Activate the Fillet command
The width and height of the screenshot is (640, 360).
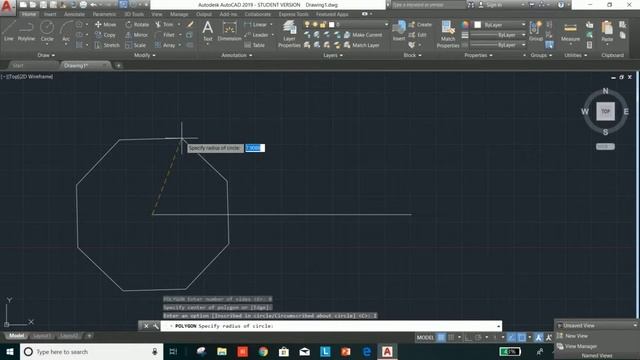pyautogui.click(x=165, y=35)
